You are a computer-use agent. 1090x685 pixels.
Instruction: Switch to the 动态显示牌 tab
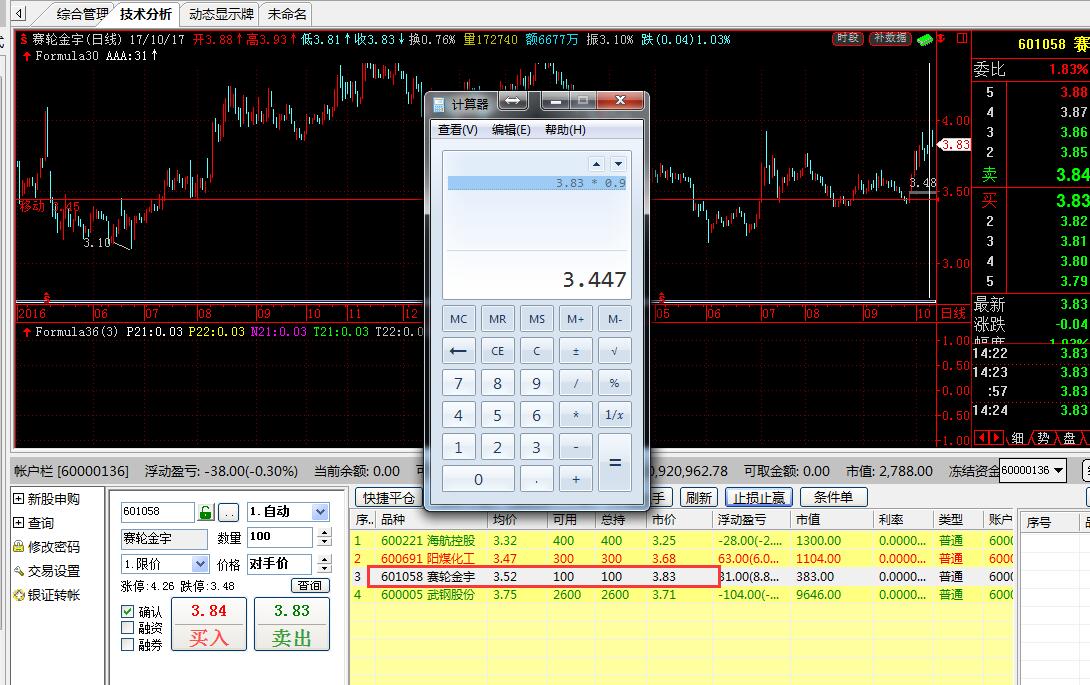pyautogui.click(x=217, y=14)
